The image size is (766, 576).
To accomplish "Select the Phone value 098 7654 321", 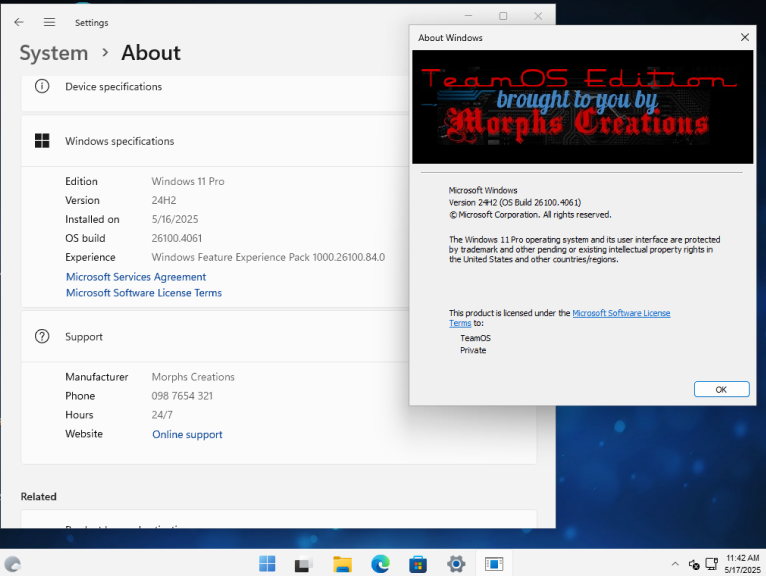I will point(182,396).
